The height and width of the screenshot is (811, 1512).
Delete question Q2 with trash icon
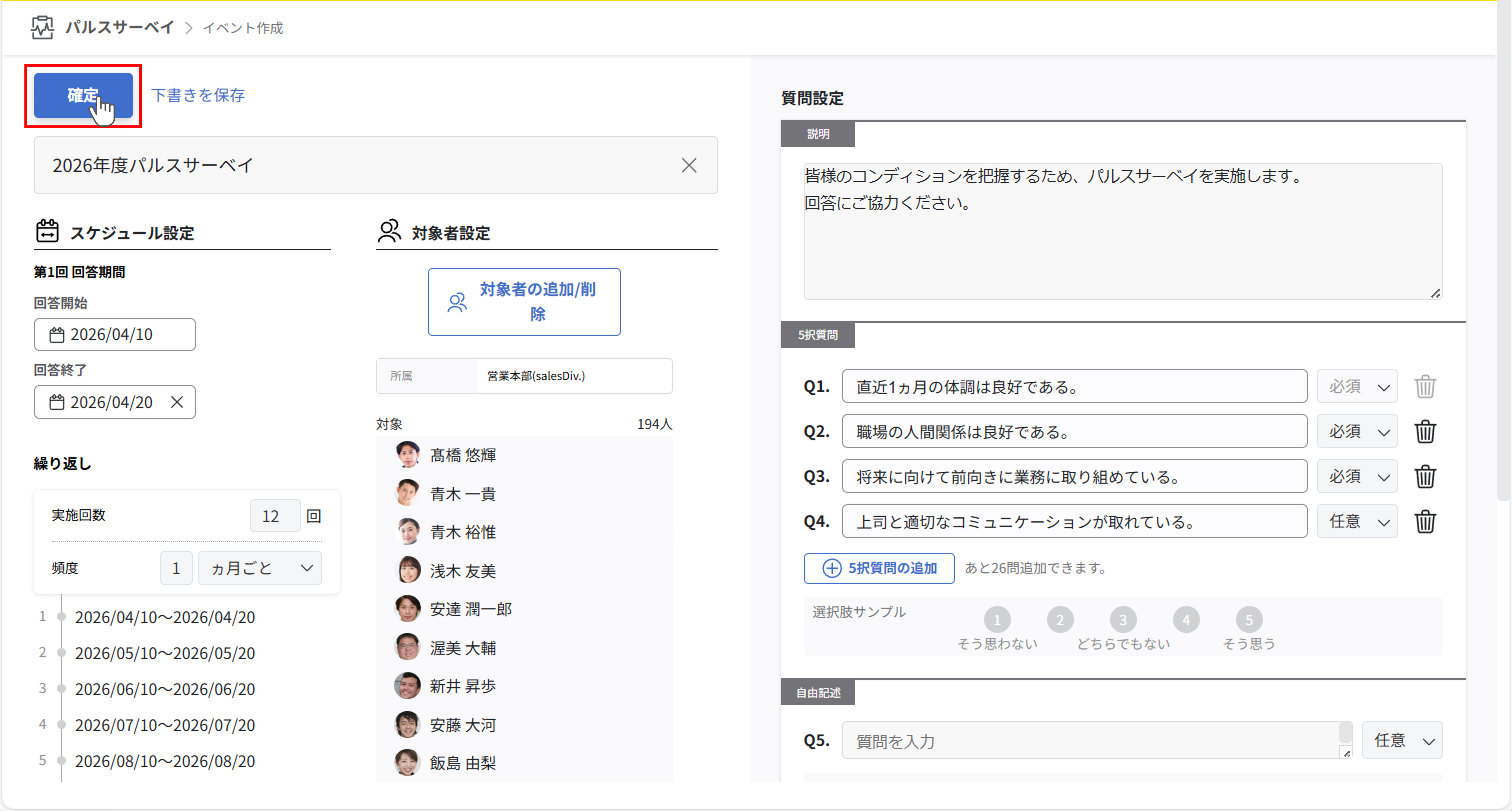1424,432
